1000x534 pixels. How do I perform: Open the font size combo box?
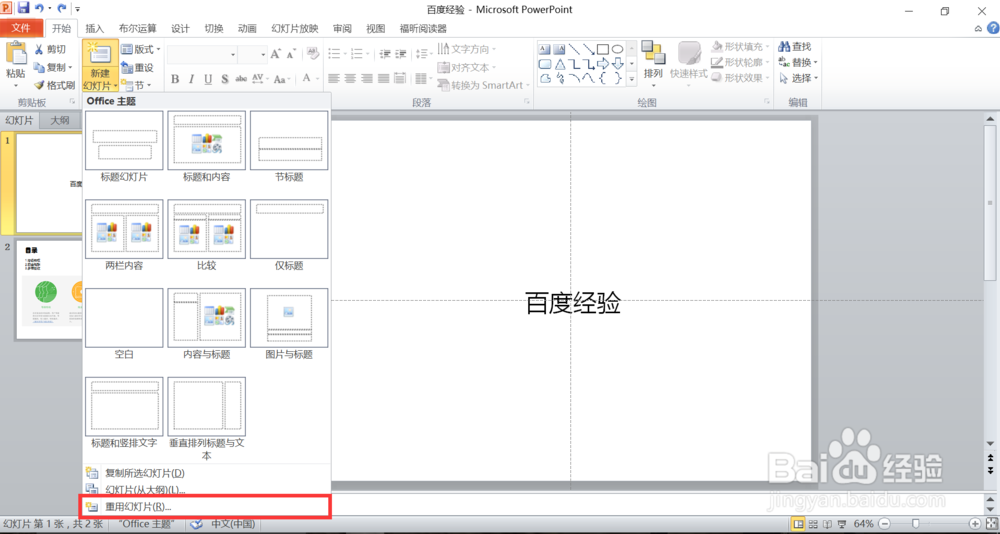pos(253,55)
